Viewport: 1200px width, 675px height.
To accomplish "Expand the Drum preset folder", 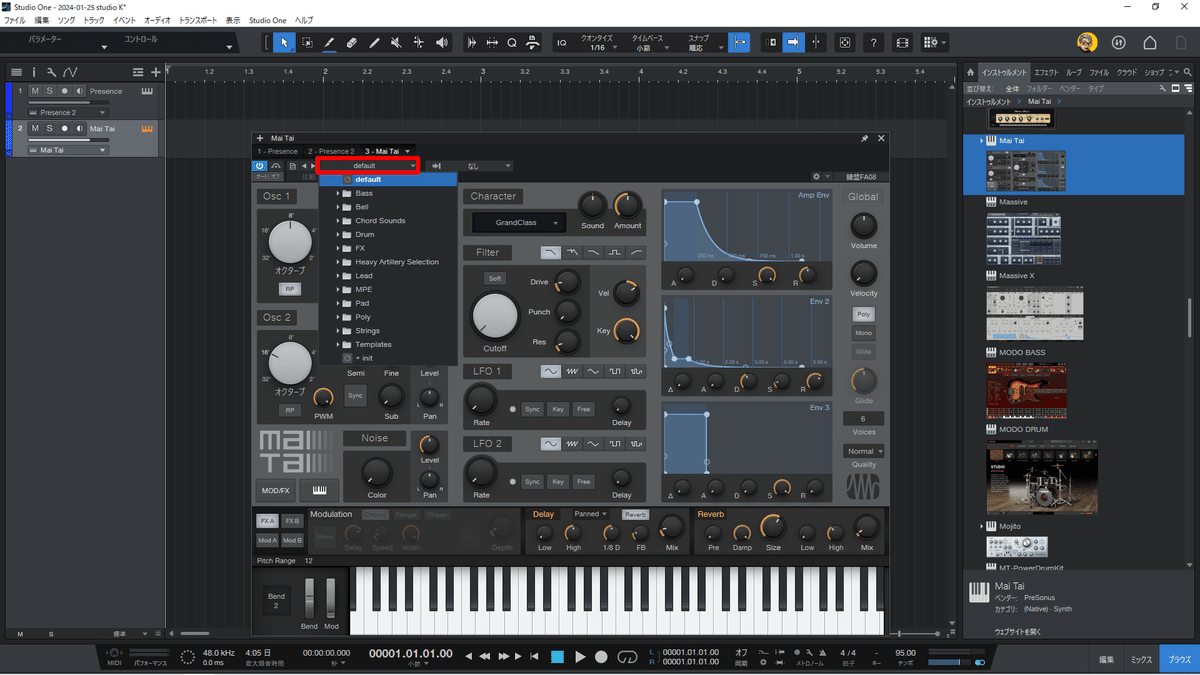I will click(338, 234).
